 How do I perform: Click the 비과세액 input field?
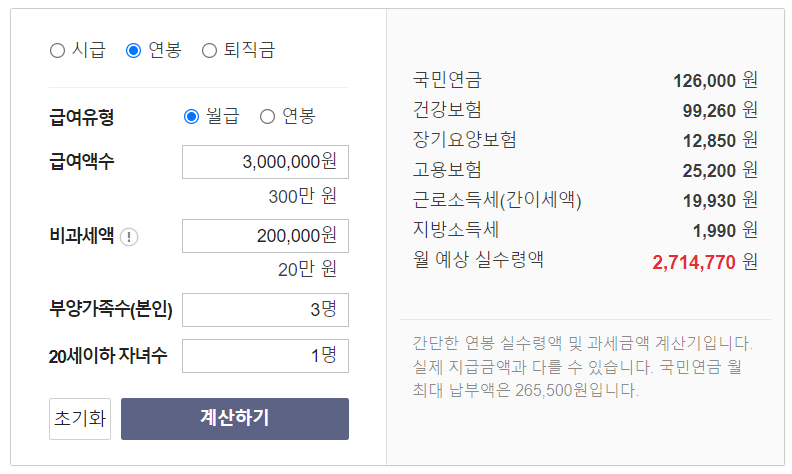pos(265,236)
